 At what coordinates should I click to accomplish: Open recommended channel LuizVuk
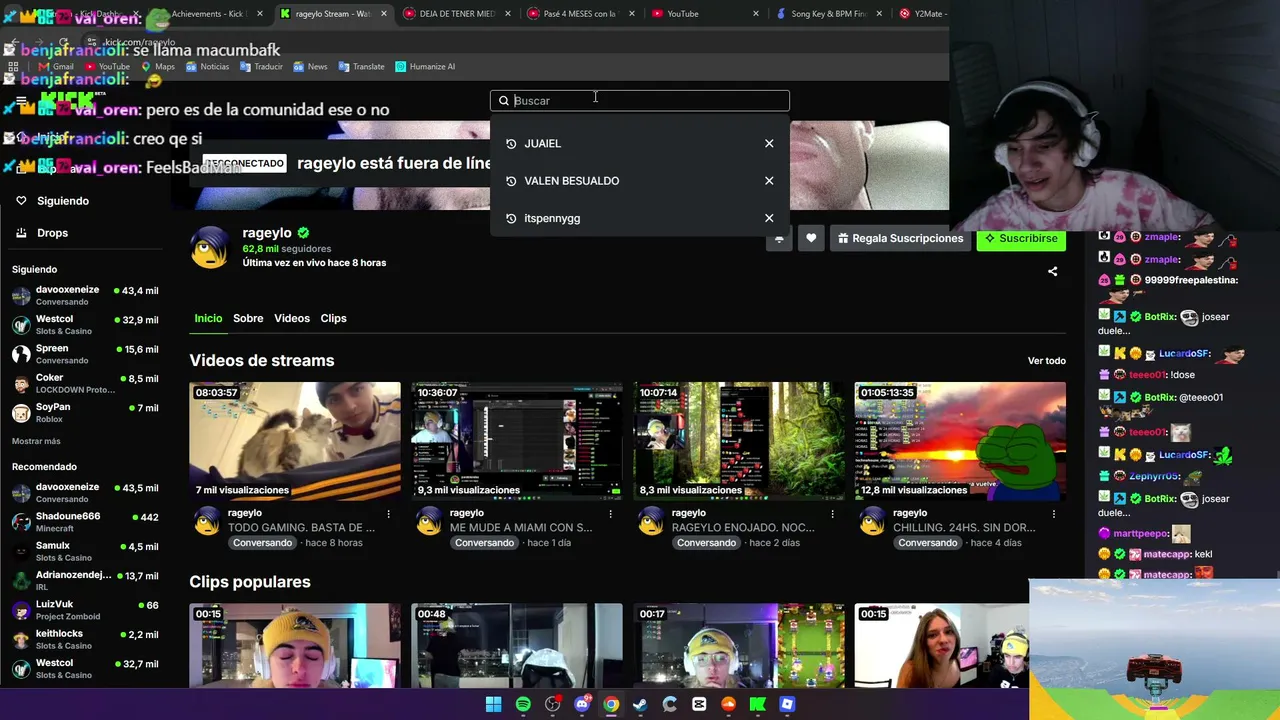click(85, 610)
